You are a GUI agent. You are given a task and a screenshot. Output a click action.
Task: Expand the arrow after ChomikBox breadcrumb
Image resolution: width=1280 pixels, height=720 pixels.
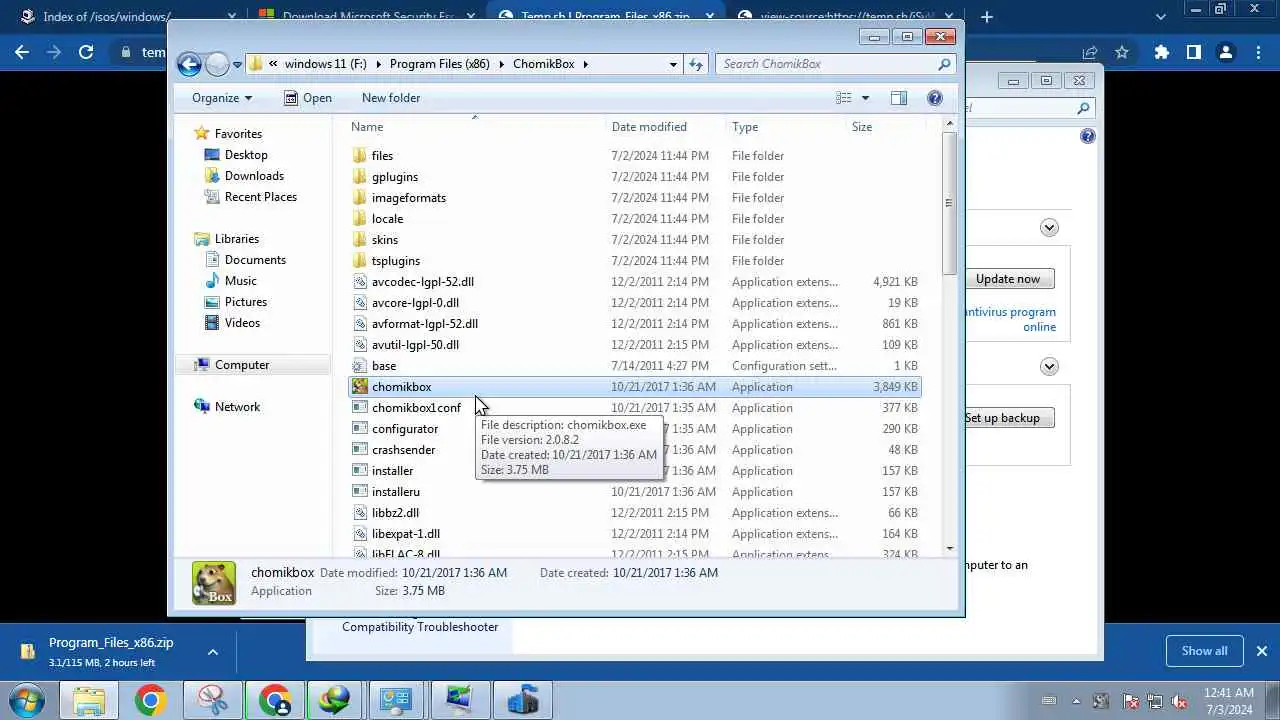586,64
